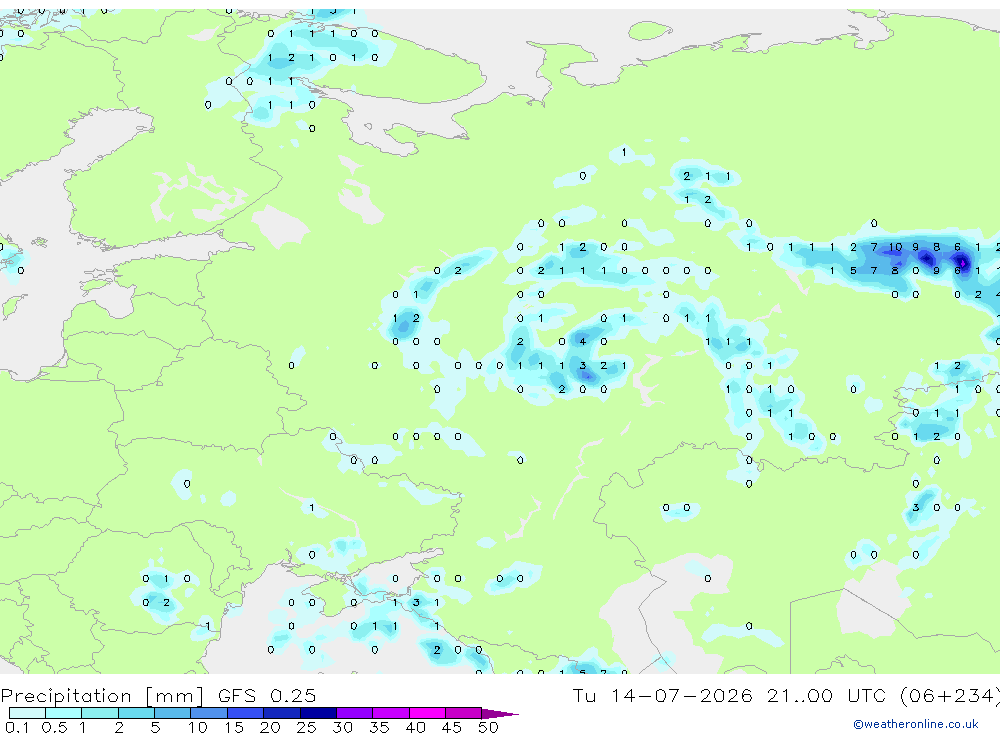The image size is (1000, 733).
Task: Click the 'Tu 14-07-2026' date text
Action: [662, 695]
